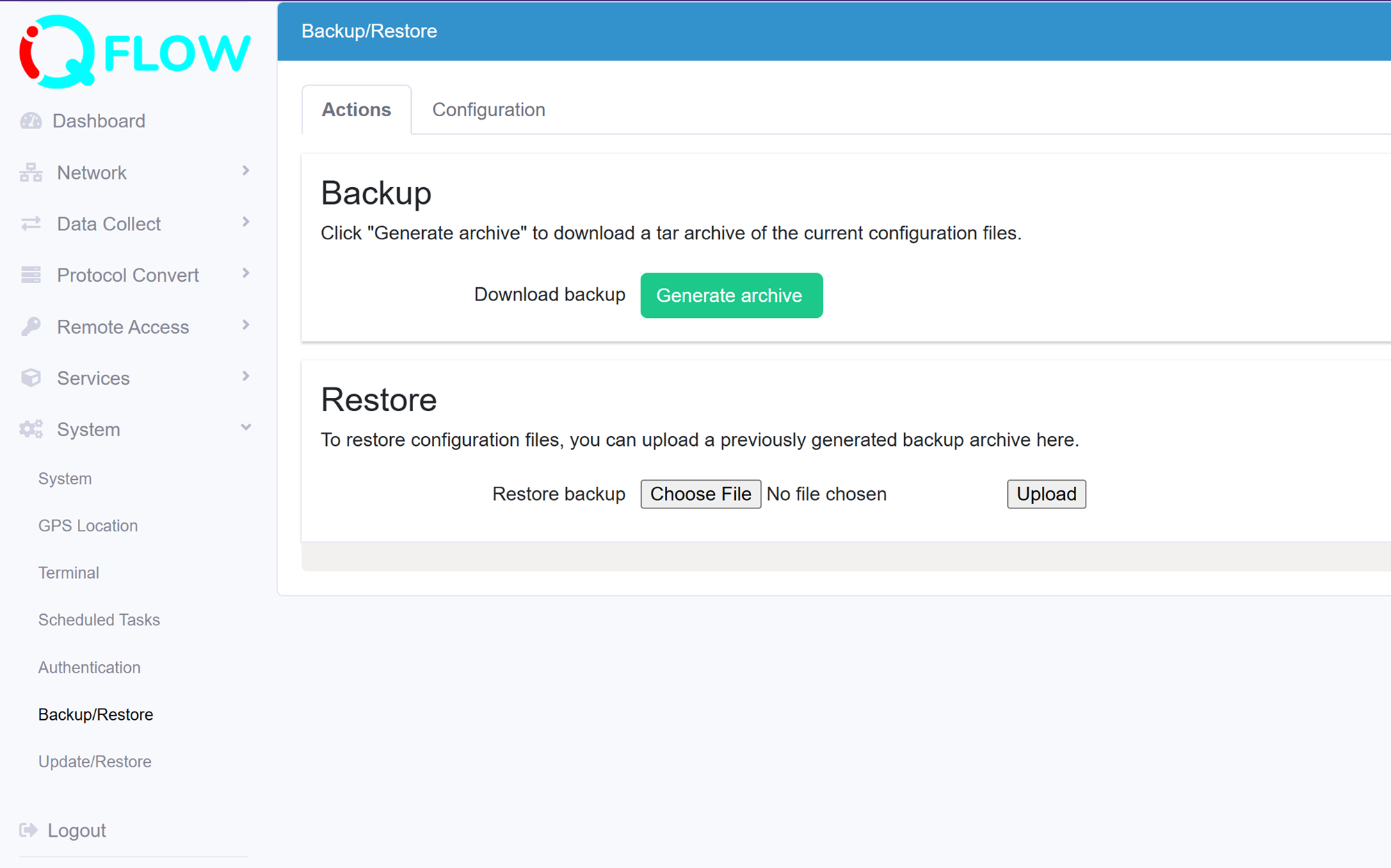This screenshot has width=1391, height=868.
Task: Choose a file for restore backup
Action: tap(700, 494)
